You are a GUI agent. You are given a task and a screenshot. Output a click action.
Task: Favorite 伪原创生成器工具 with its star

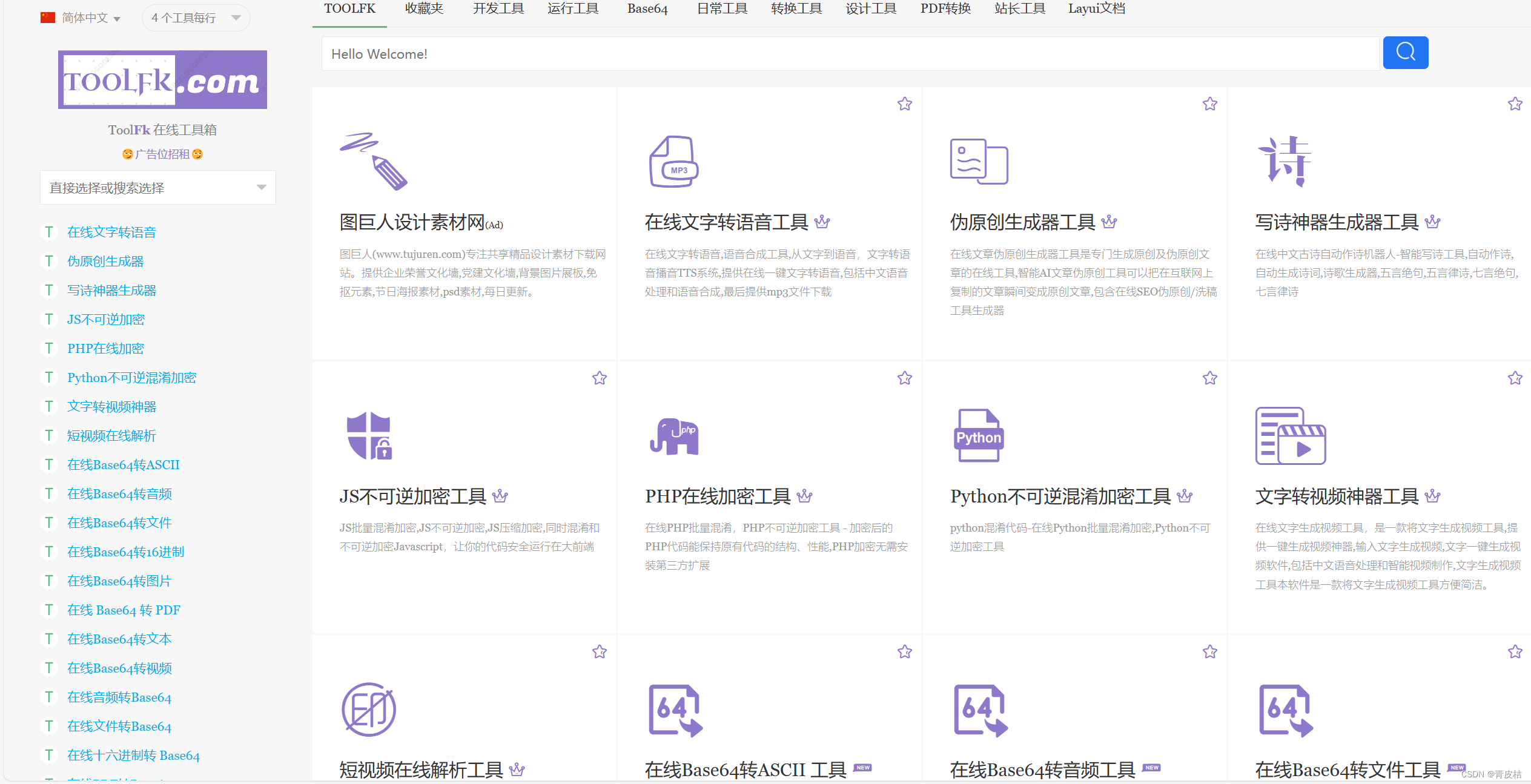1210,104
